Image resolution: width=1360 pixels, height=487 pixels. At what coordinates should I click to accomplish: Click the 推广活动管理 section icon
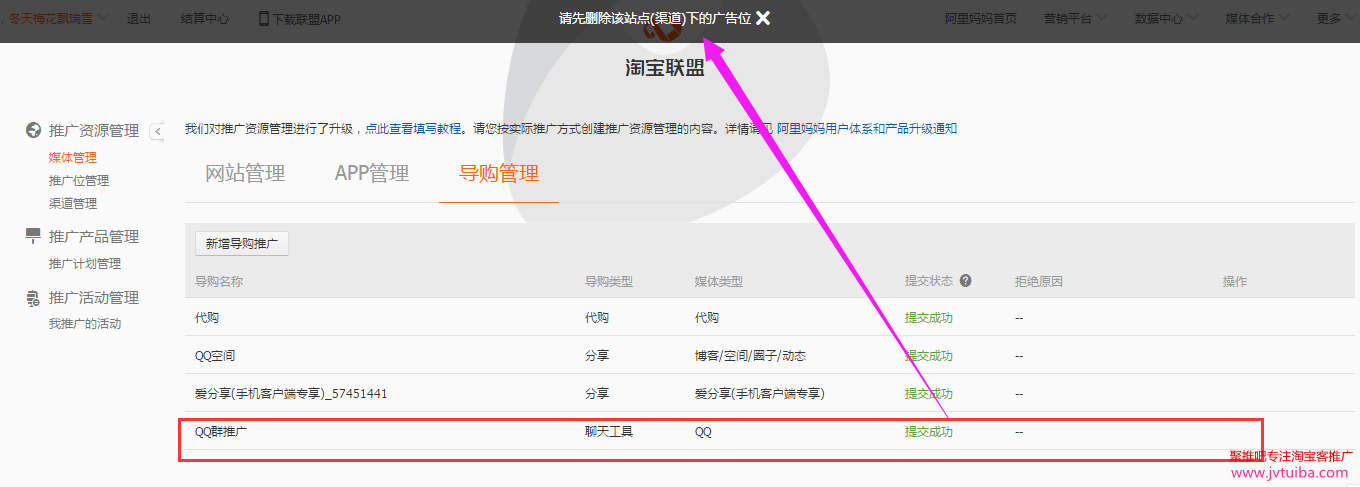click(33, 297)
